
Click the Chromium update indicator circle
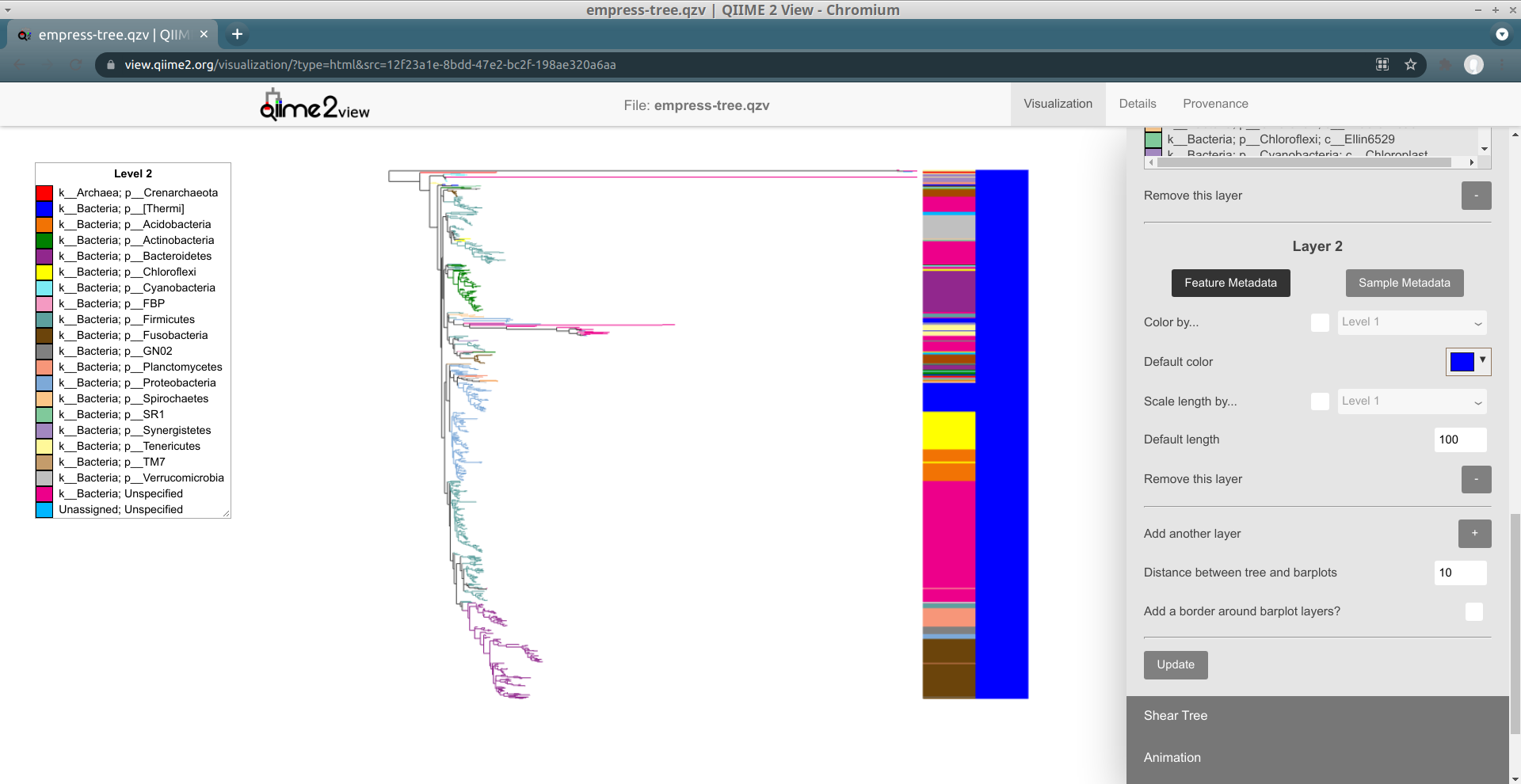click(1502, 35)
